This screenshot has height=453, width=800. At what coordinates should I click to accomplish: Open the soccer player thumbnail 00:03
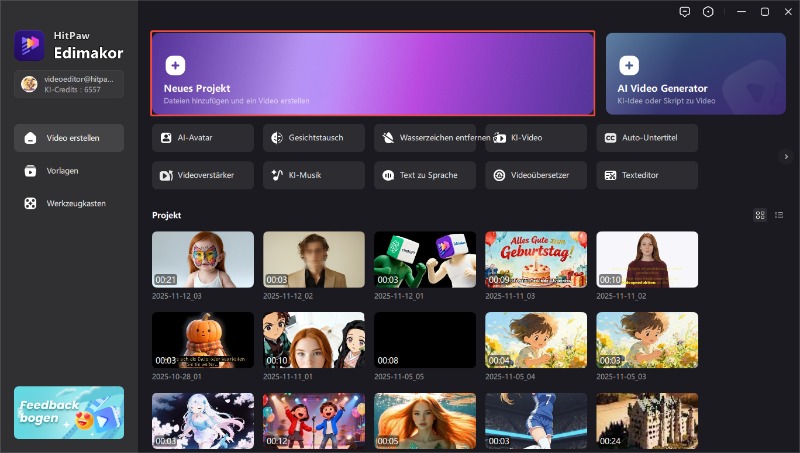coord(536,421)
